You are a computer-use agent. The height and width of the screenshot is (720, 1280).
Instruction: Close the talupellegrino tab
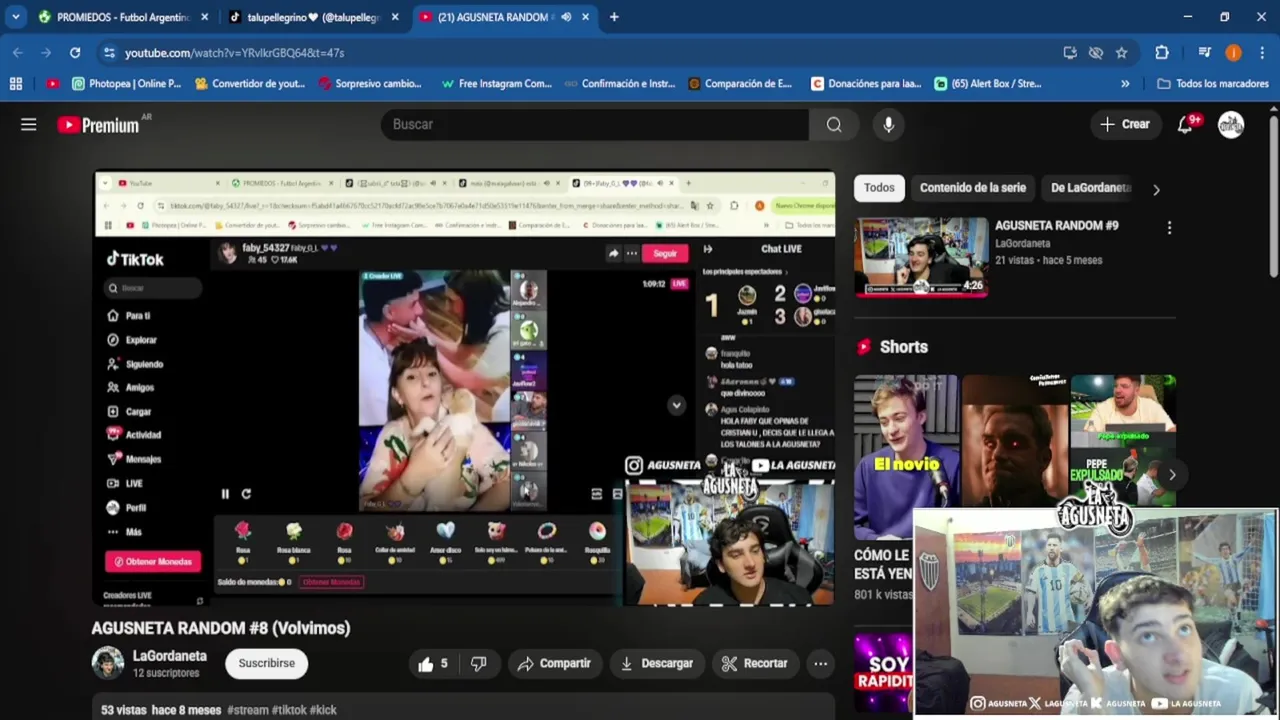[x=395, y=17]
